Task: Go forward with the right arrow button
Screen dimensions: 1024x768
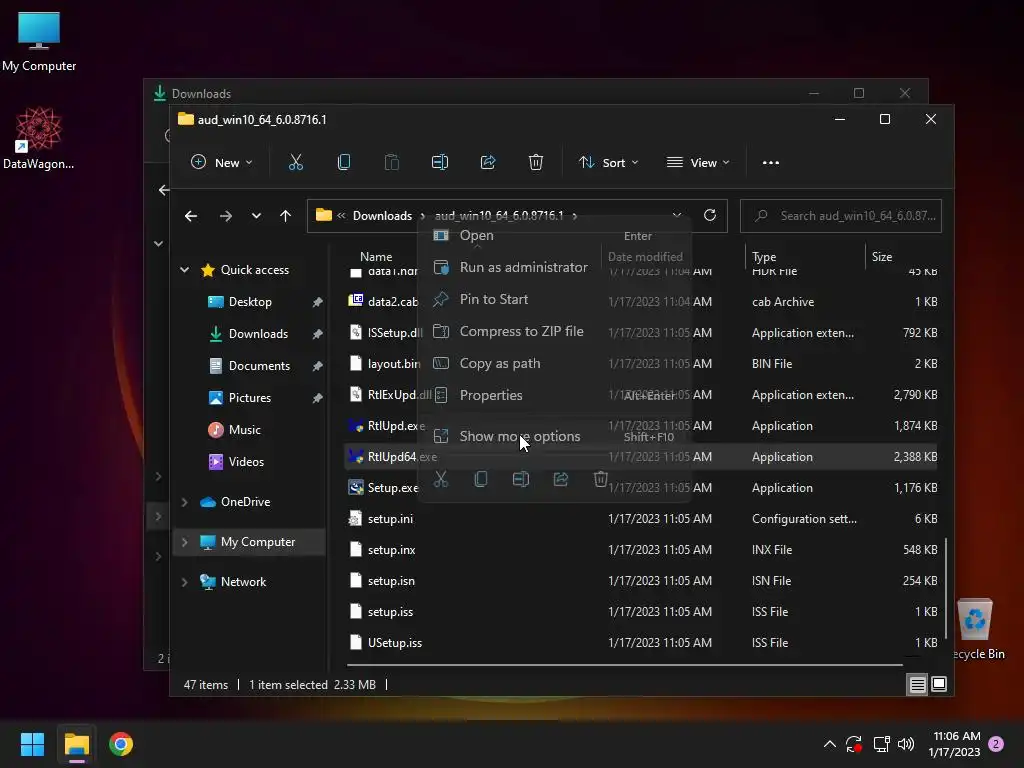Action: pos(226,216)
